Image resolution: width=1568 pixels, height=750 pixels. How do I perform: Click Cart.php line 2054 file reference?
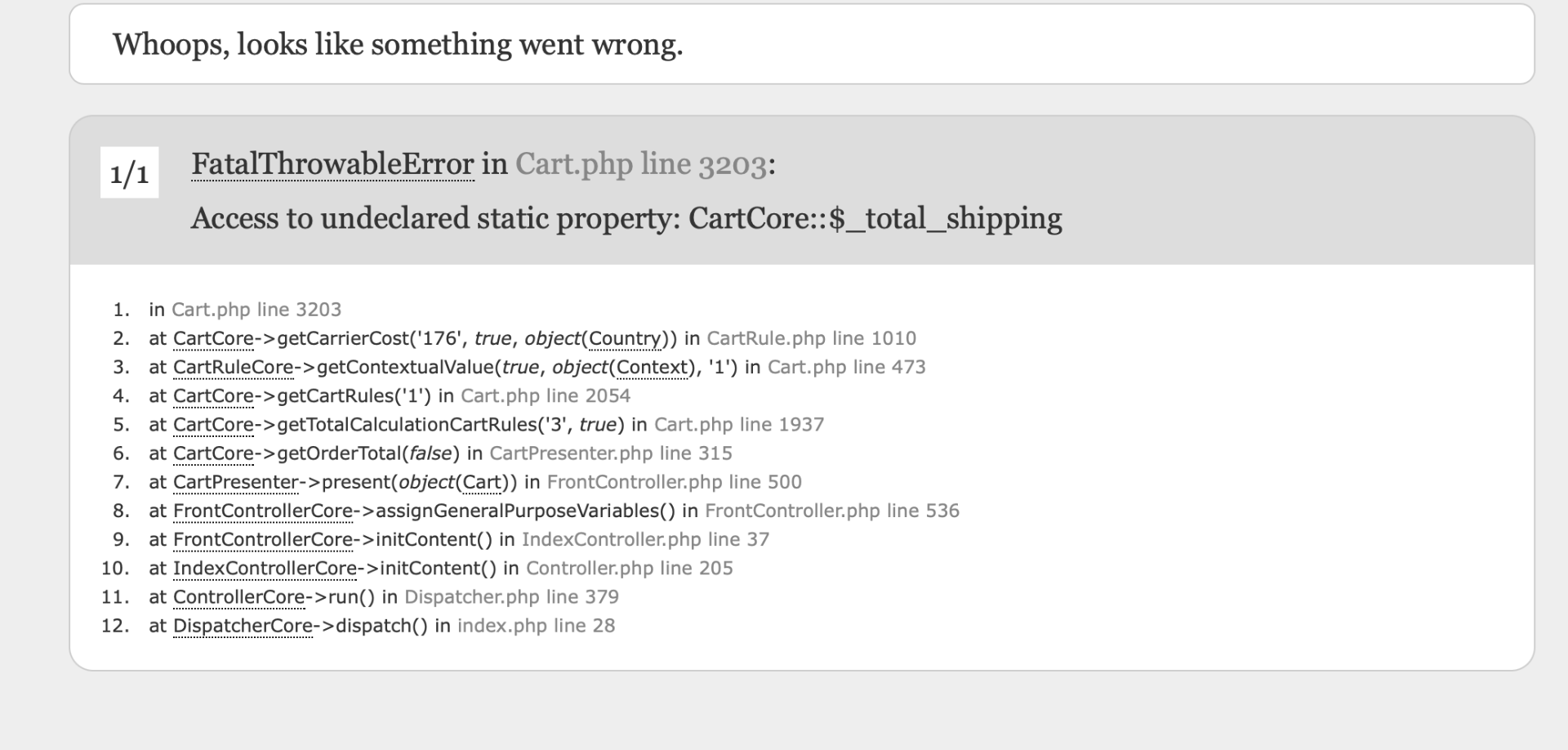coord(546,396)
